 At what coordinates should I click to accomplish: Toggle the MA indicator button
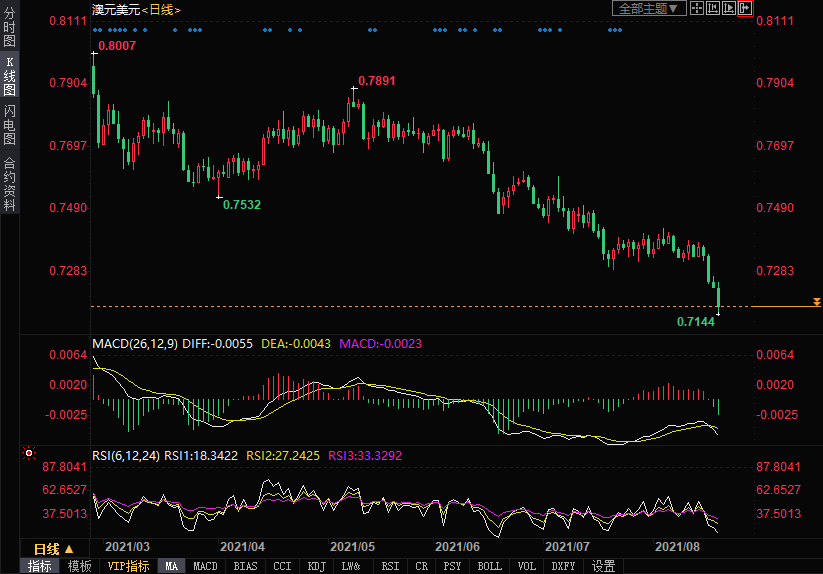pos(171,566)
